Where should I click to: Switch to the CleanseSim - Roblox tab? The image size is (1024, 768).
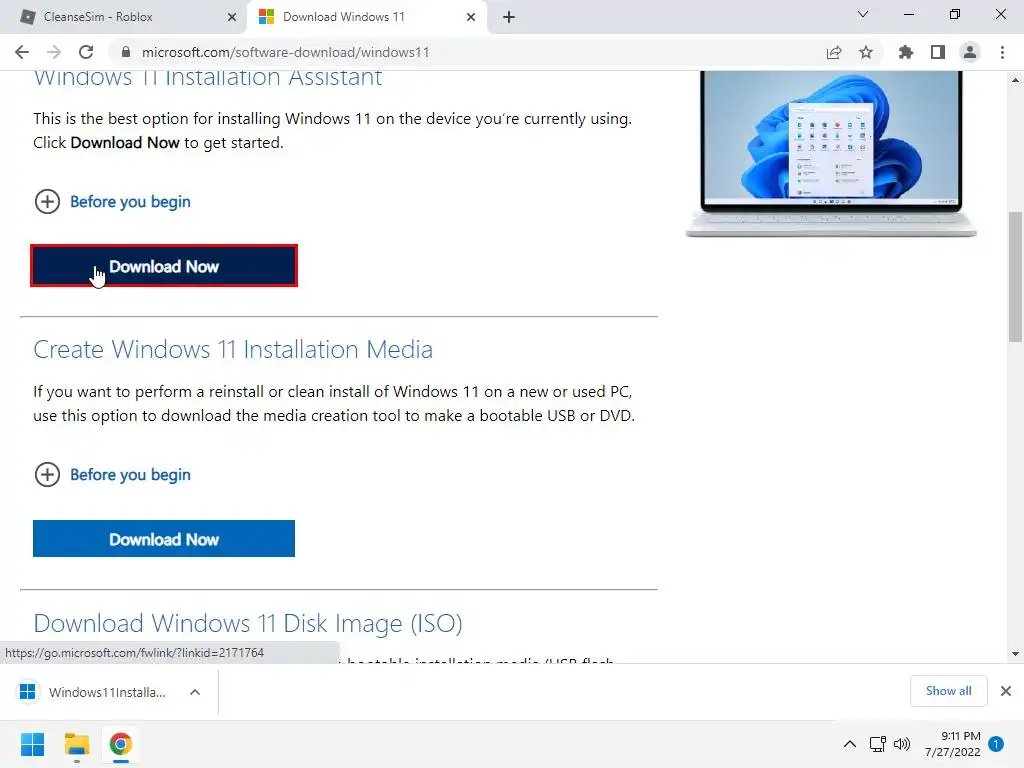point(124,17)
